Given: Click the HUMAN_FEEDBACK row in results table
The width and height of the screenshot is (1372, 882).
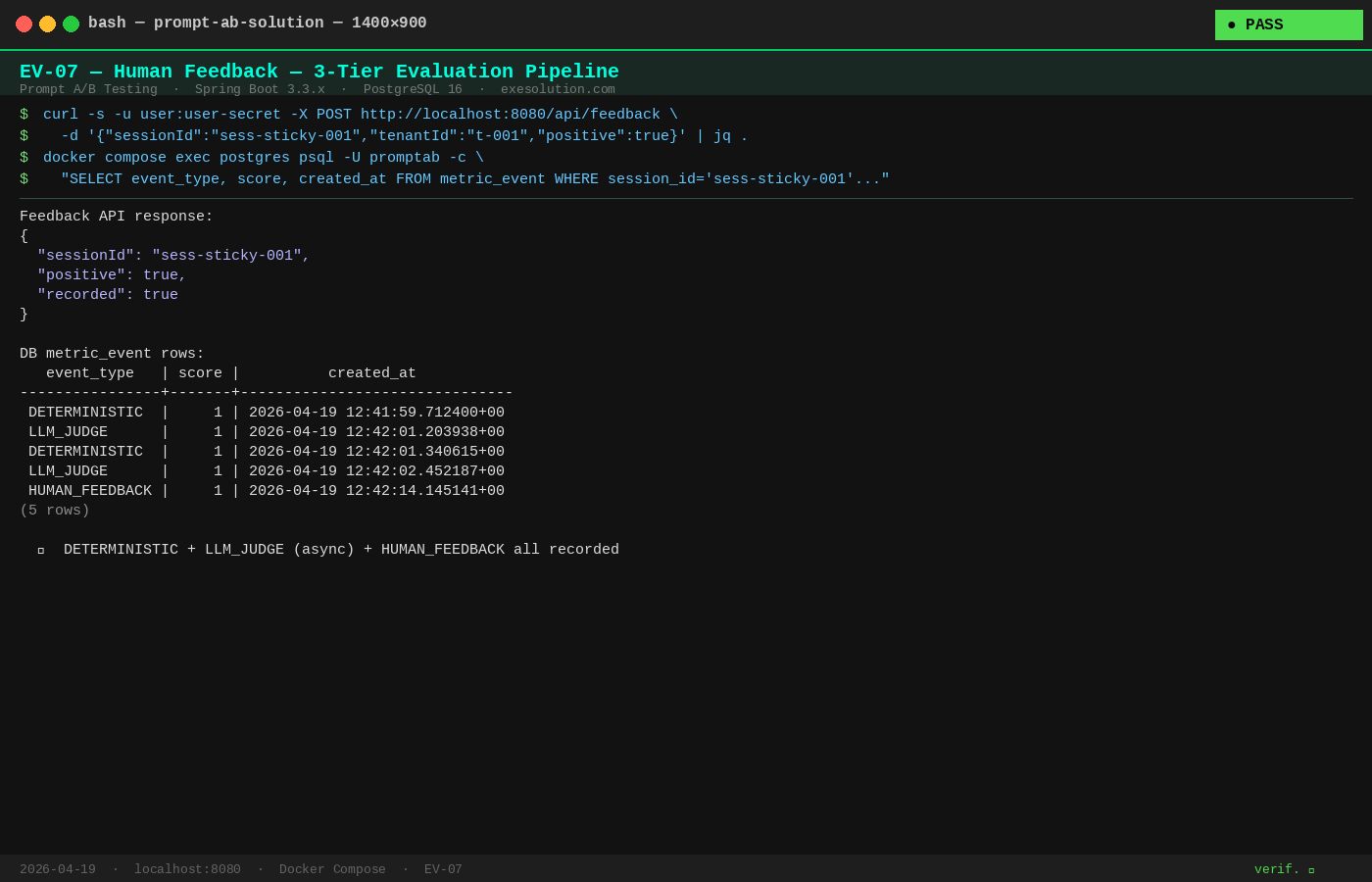Looking at the screenshot, I should pos(90,491).
